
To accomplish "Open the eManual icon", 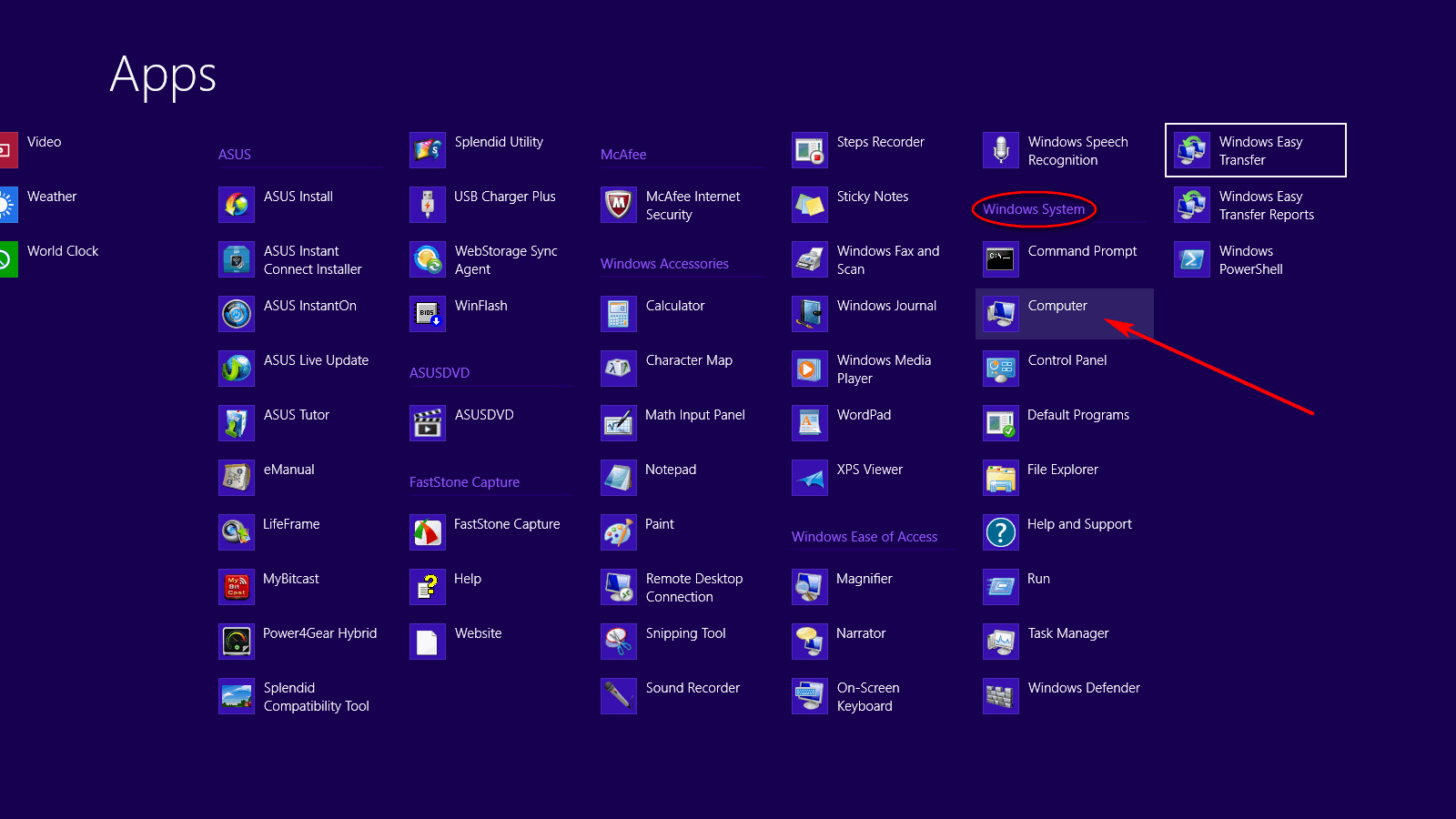I will tap(237, 478).
